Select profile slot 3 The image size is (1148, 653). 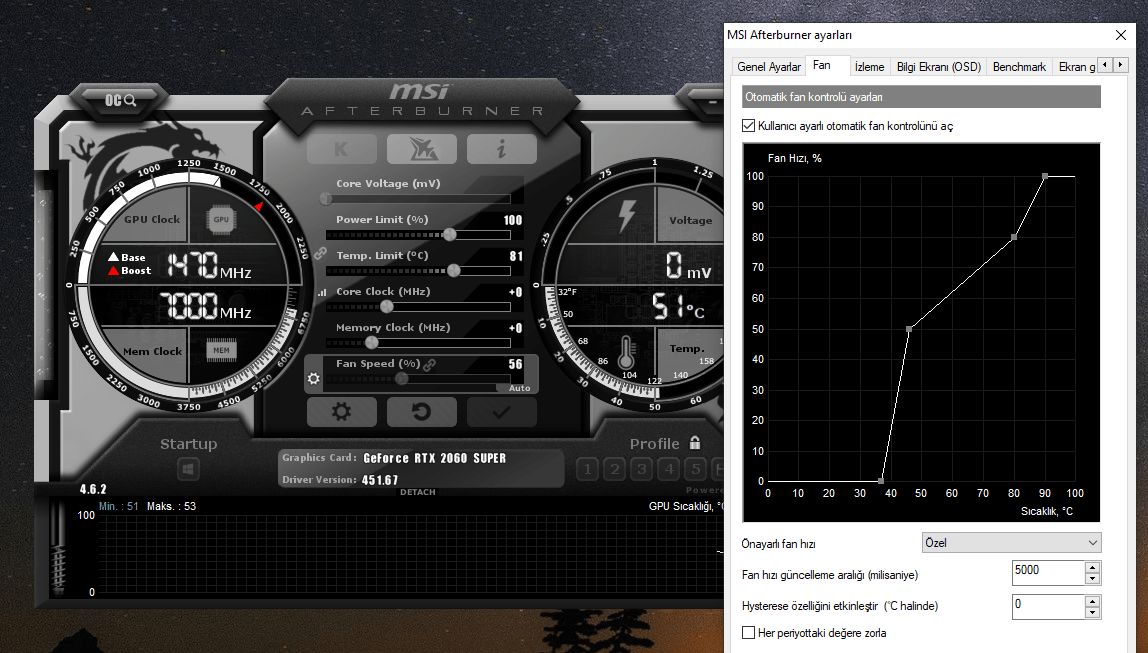[642, 469]
